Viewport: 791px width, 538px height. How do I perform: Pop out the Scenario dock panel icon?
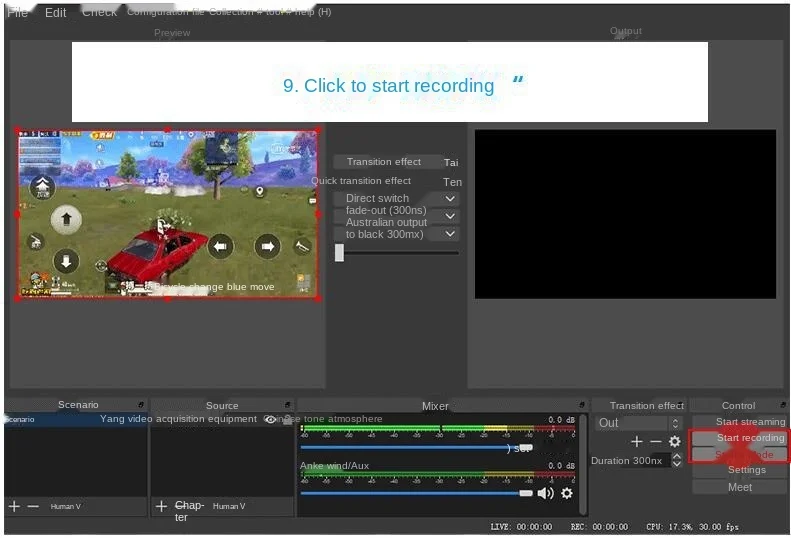coord(141,405)
